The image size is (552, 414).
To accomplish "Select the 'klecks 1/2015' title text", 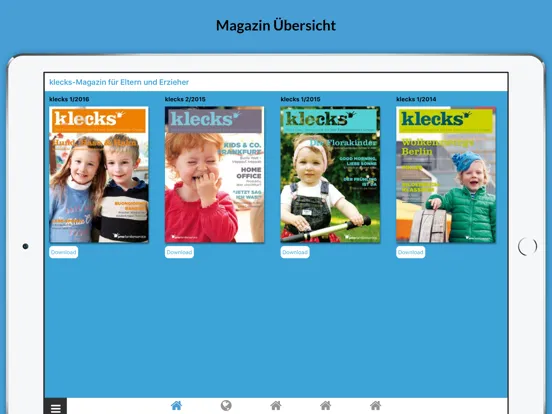I will (300, 99).
